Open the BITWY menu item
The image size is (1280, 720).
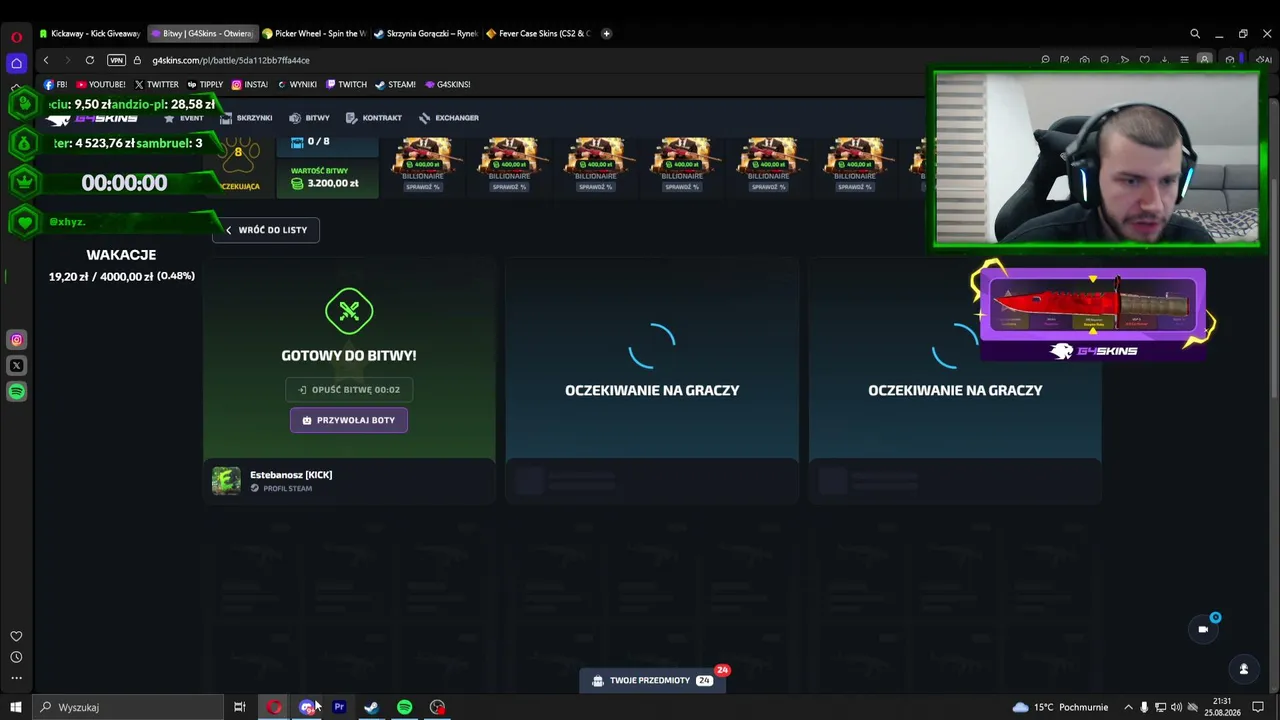310,118
